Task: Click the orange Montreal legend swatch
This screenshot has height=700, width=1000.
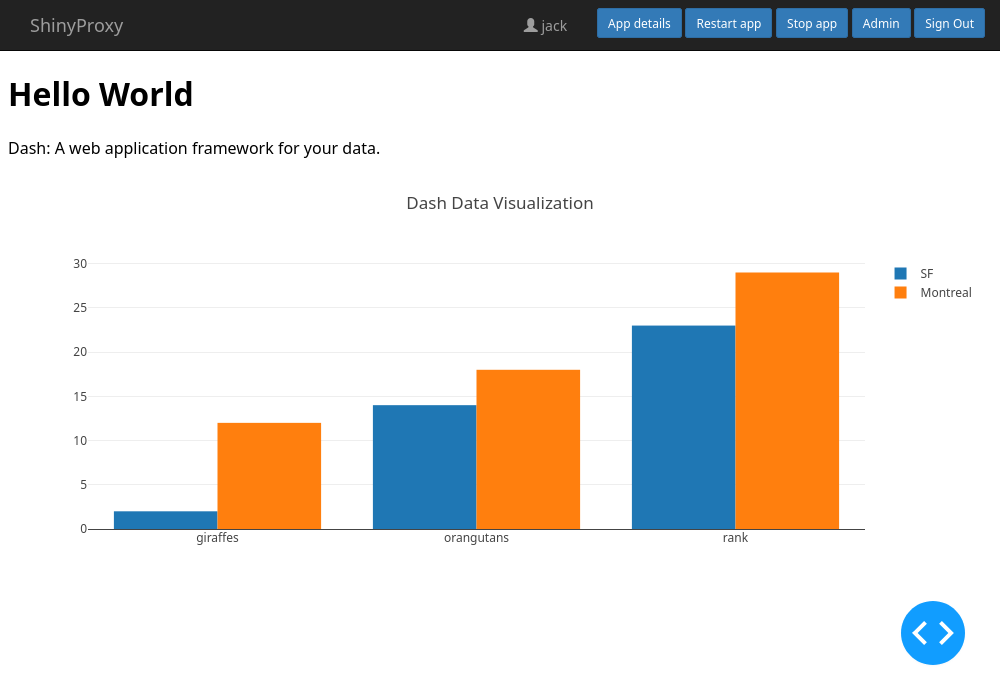Action: 901,293
